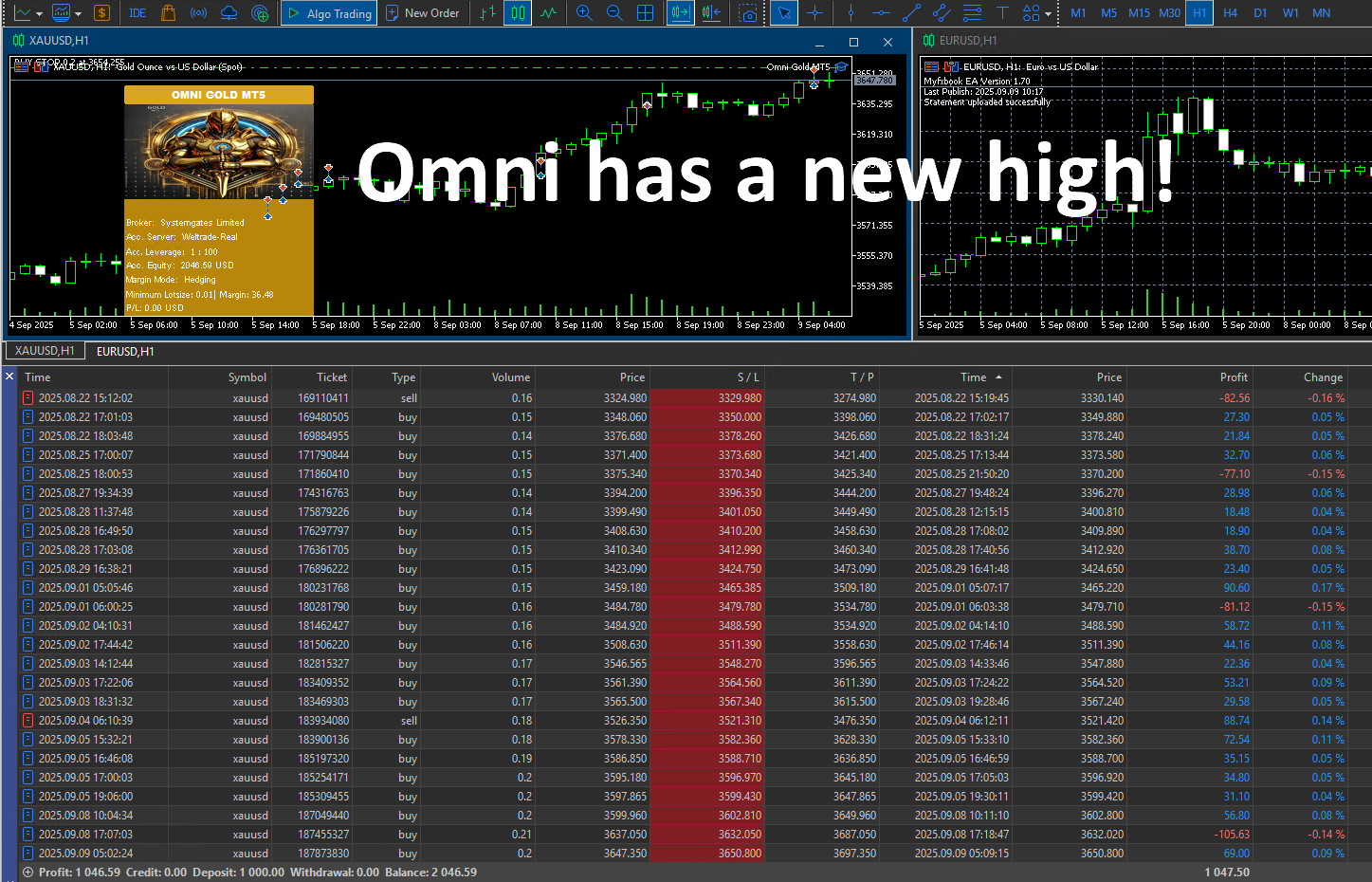Switch chart to candlesticks type
The width and height of the screenshot is (1372, 882).
tap(518, 13)
